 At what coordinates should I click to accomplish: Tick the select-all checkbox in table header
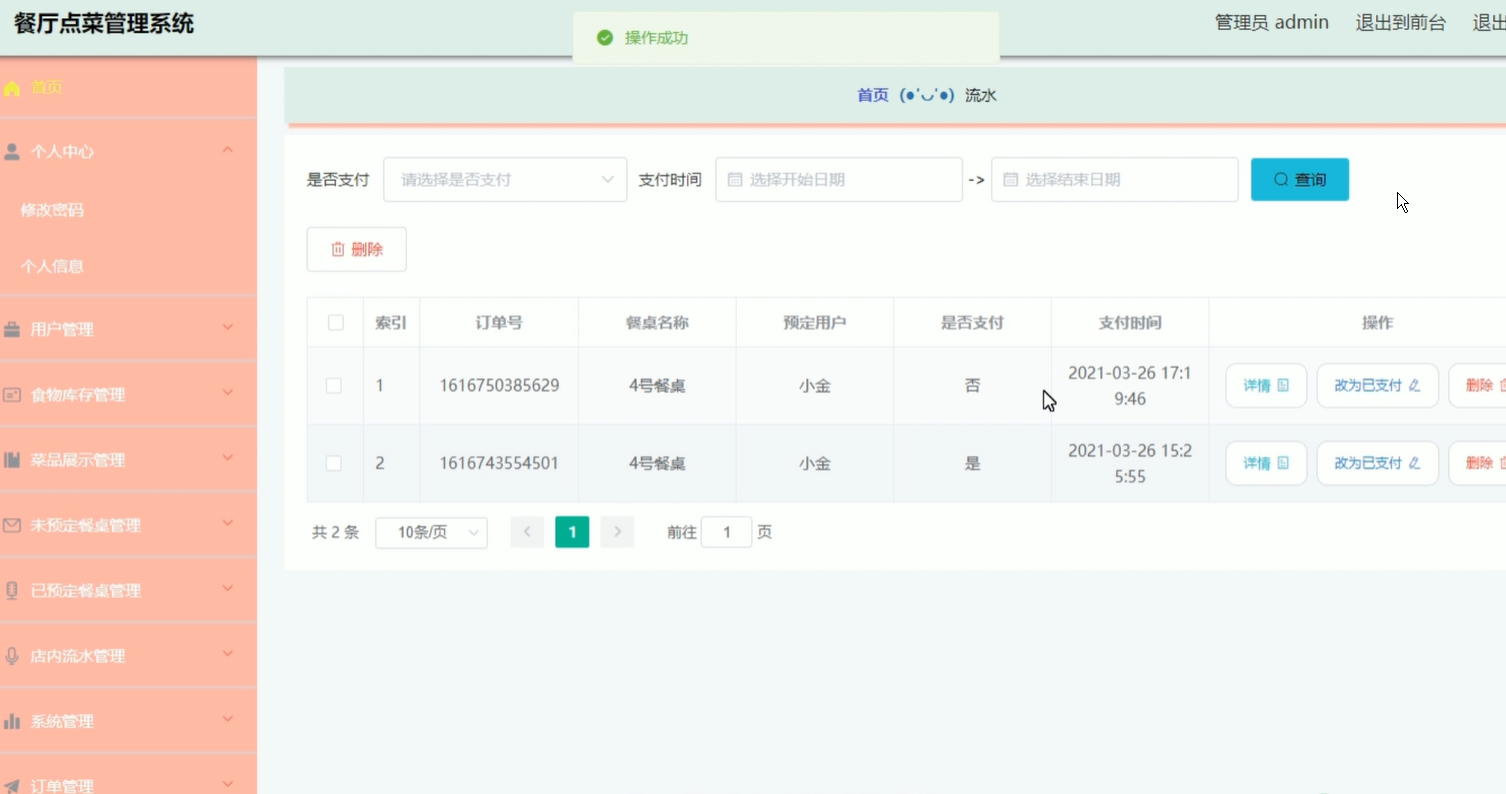click(x=336, y=322)
